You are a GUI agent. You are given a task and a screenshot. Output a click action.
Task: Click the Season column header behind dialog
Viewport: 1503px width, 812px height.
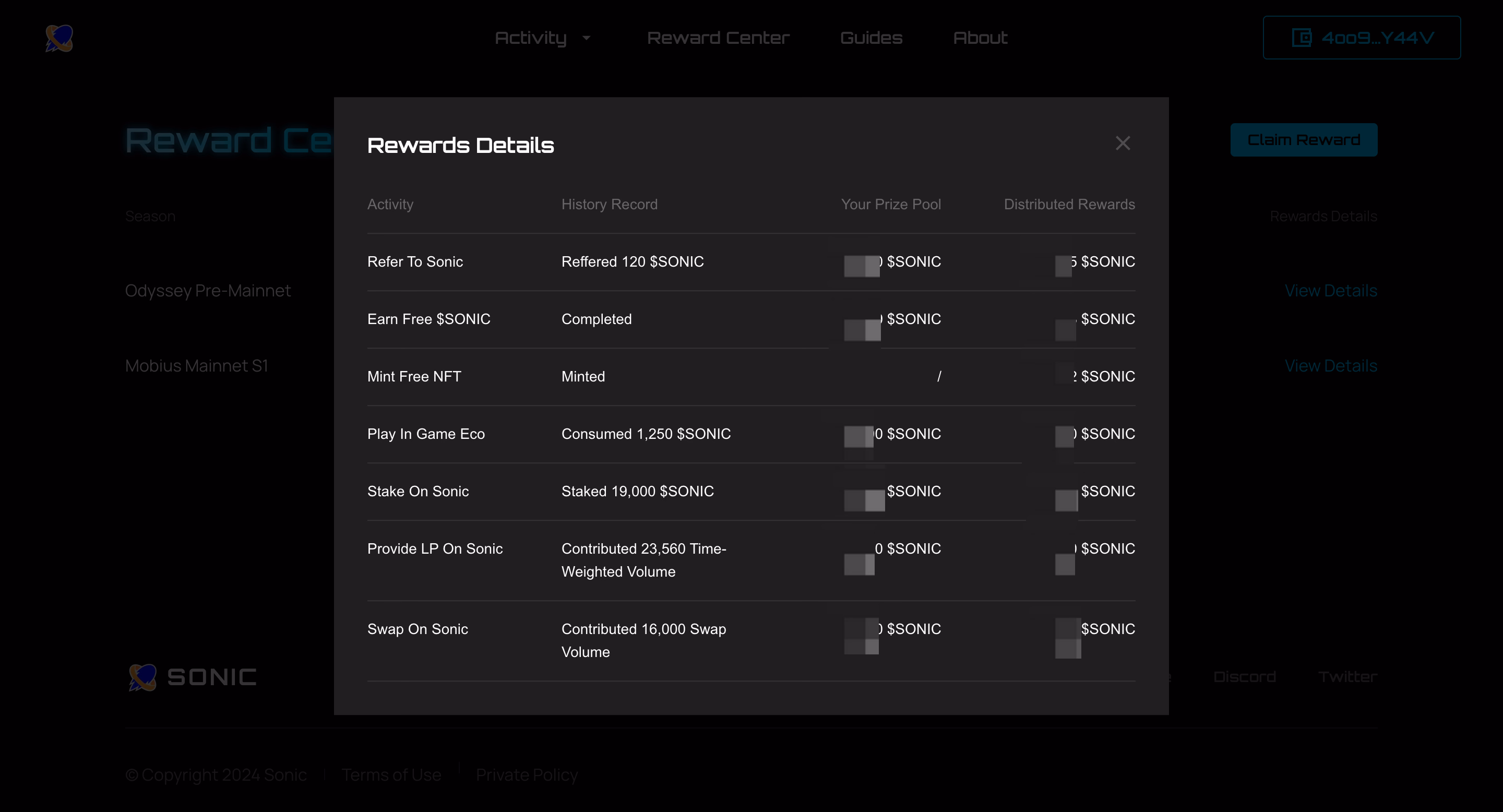coord(150,217)
